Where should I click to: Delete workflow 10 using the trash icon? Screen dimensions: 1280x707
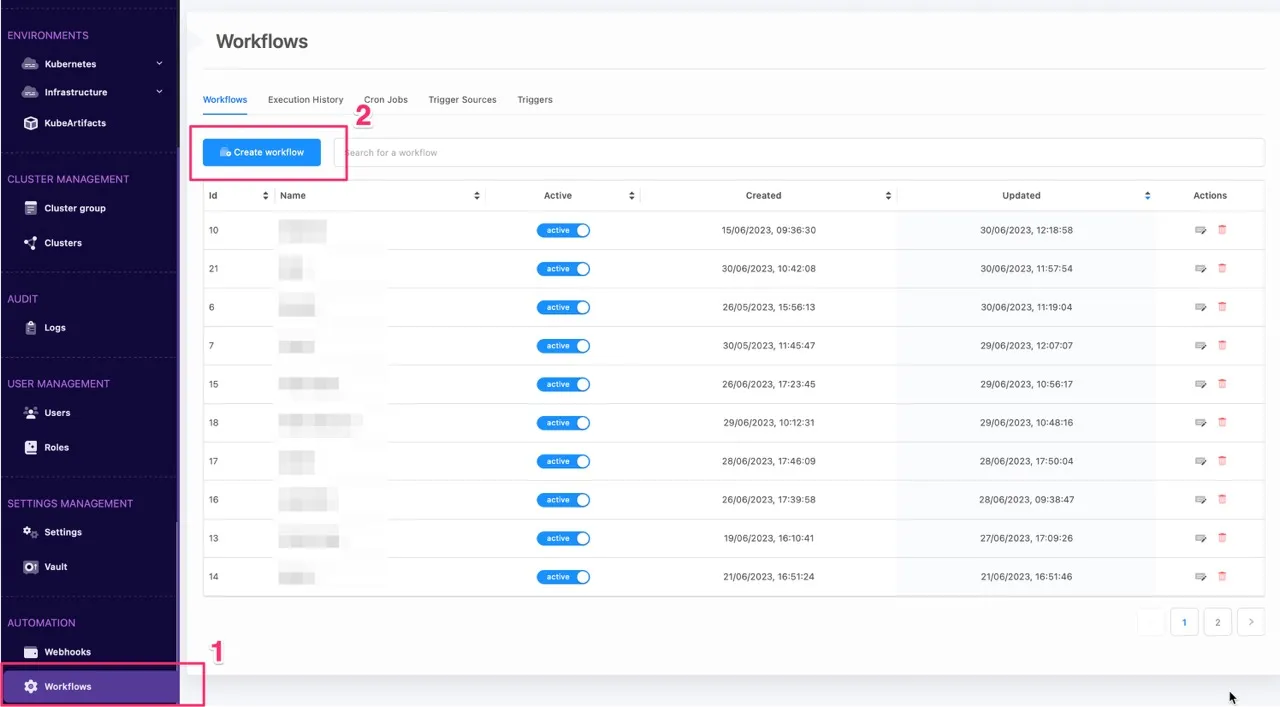point(1222,230)
